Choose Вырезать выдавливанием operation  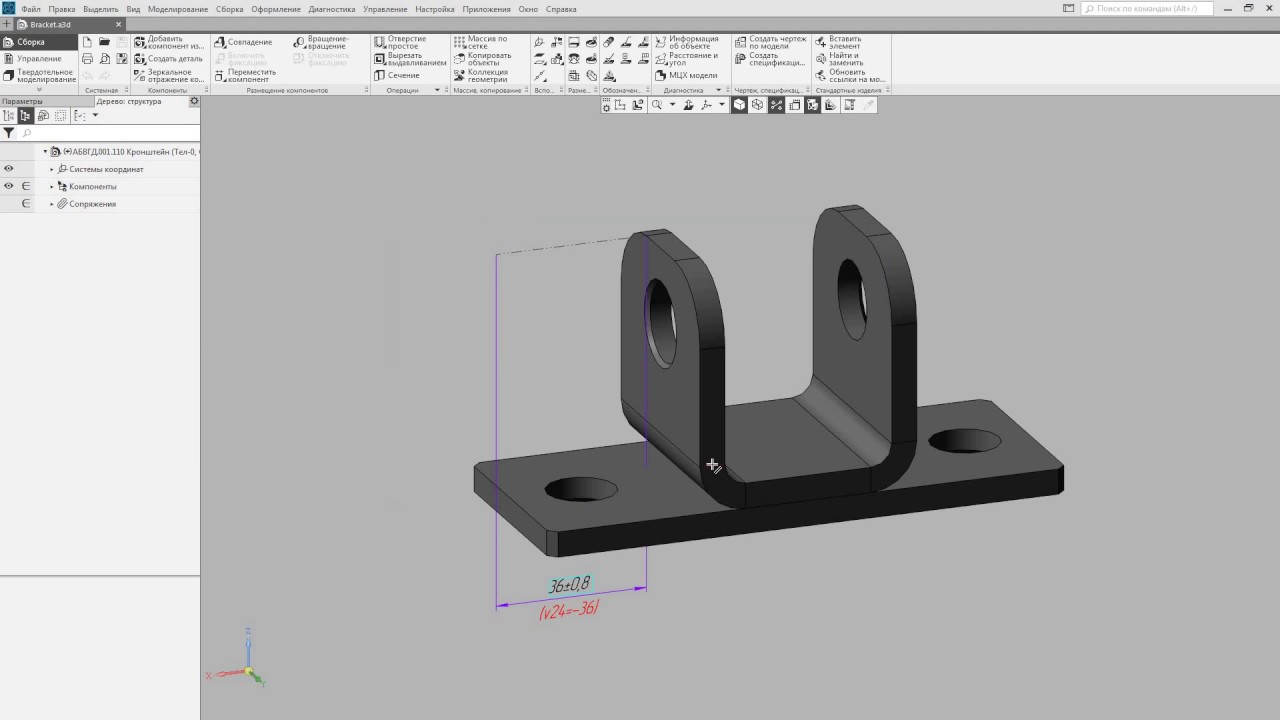point(410,59)
